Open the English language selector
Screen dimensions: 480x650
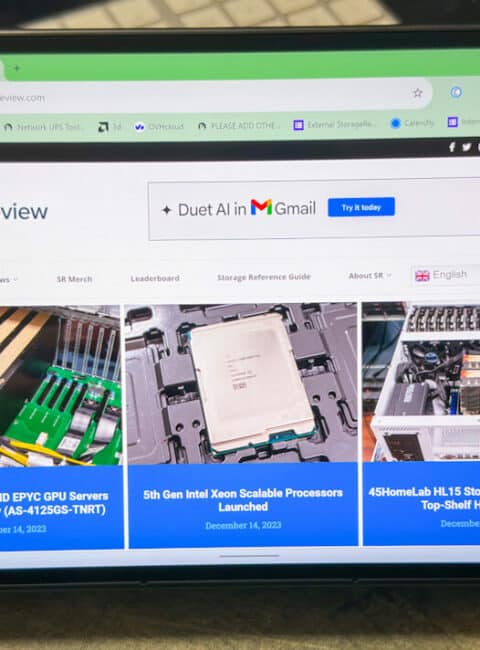[446, 275]
